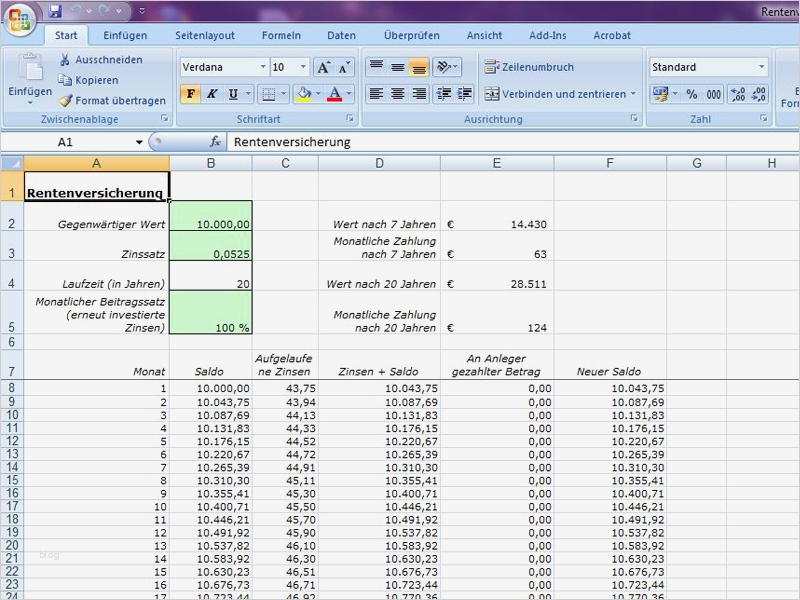The image size is (800, 600).
Task: Switch to the Formeln tab
Action: click(x=281, y=35)
